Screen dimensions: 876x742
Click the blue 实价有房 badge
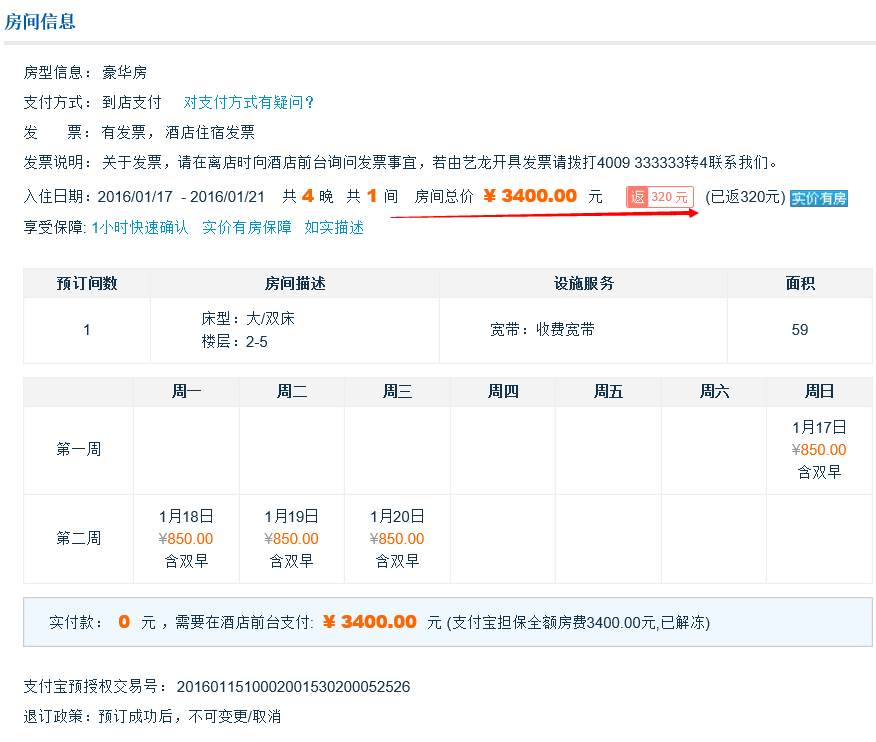point(819,198)
